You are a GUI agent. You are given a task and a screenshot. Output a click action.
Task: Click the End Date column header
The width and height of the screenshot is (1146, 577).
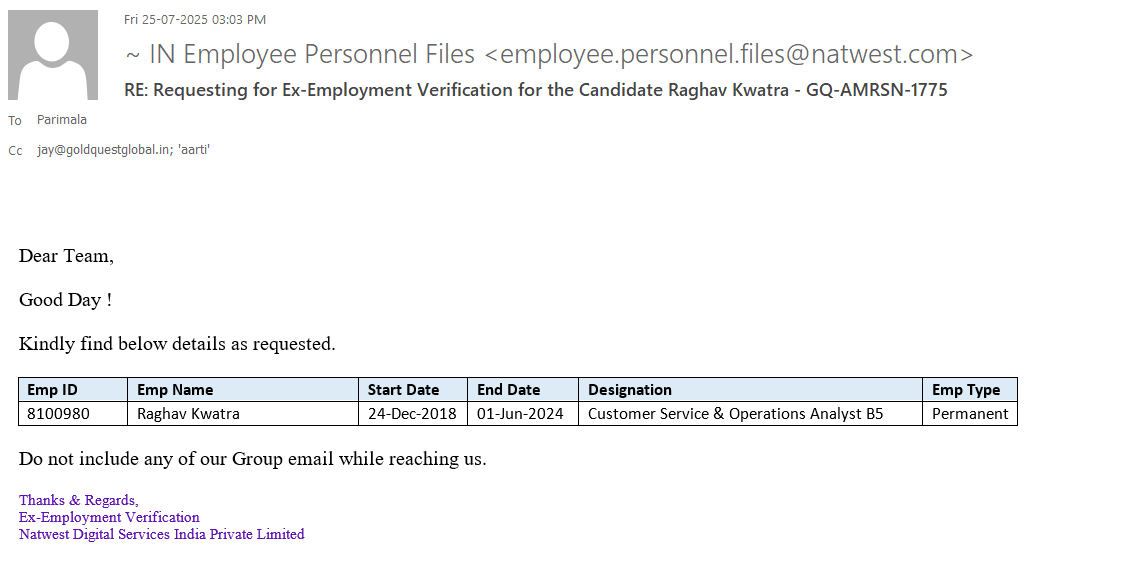click(508, 390)
